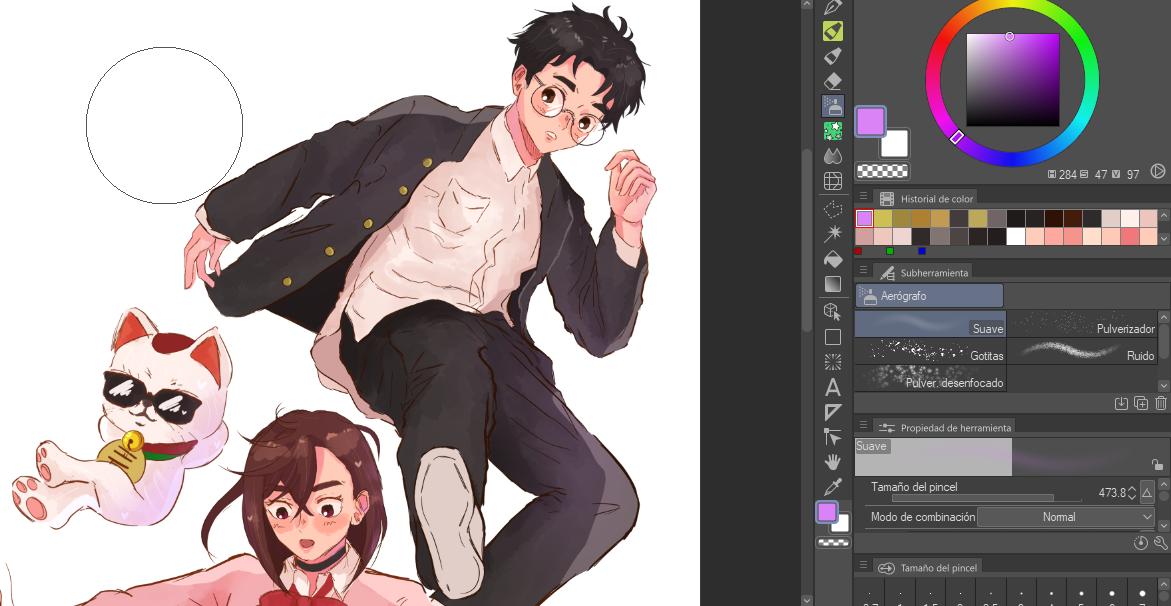The image size is (1171, 606).
Task: Delete sub tool with trash icon
Action: point(1161,404)
